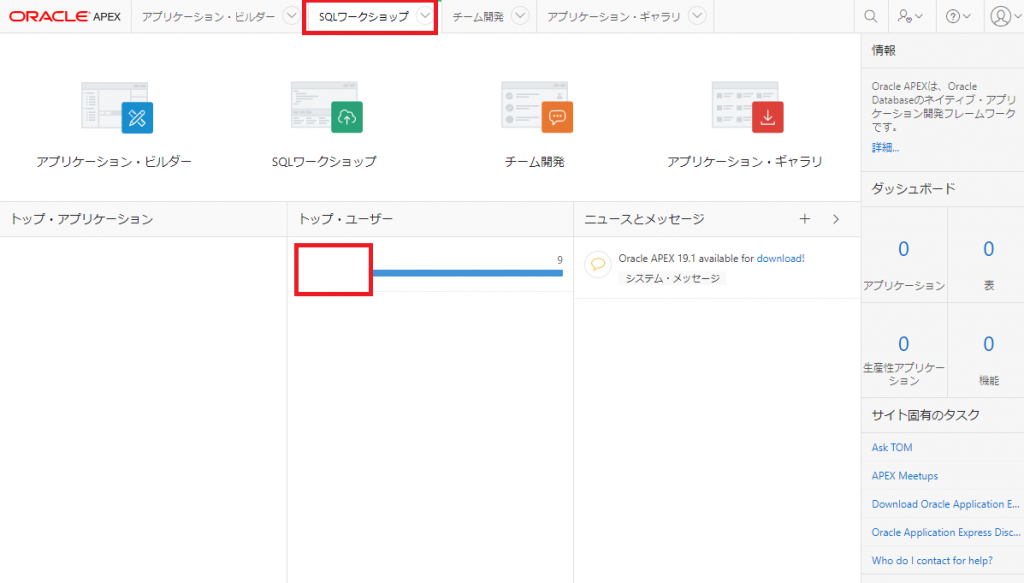Viewport: 1024px width, 583px height.
Task: Click the value 9 above user bar
Action: point(560,260)
